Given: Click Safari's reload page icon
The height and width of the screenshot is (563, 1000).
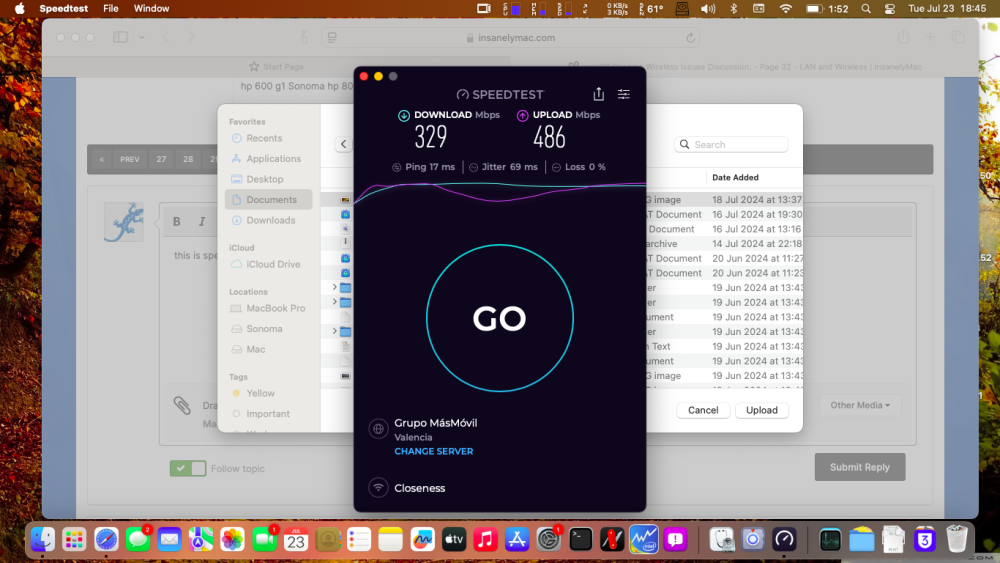Looking at the screenshot, I should pos(690,38).
